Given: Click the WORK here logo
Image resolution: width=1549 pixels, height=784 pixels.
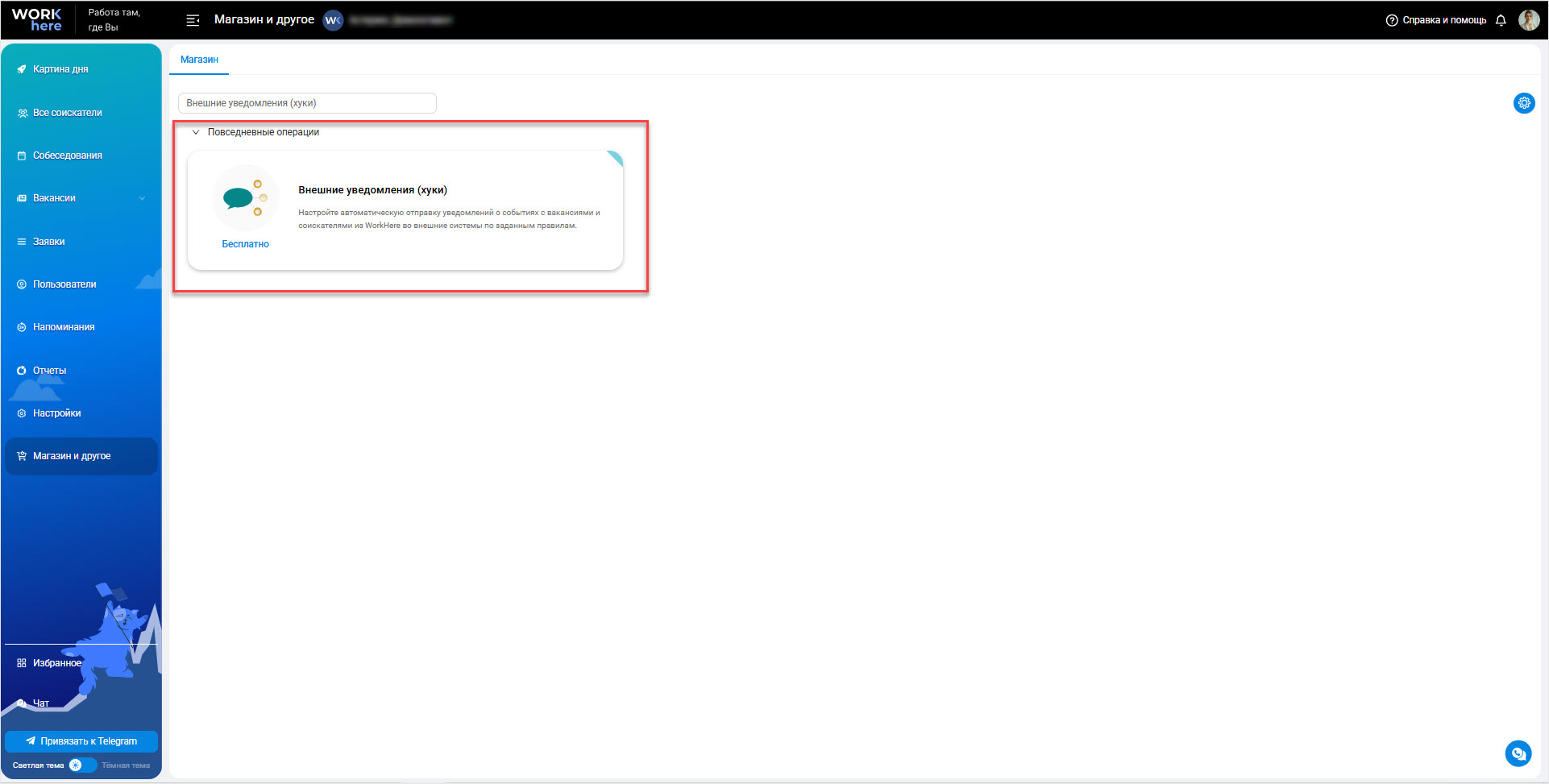Looking at the screenshot, I should pyautogui.click(x=36, y=20).
